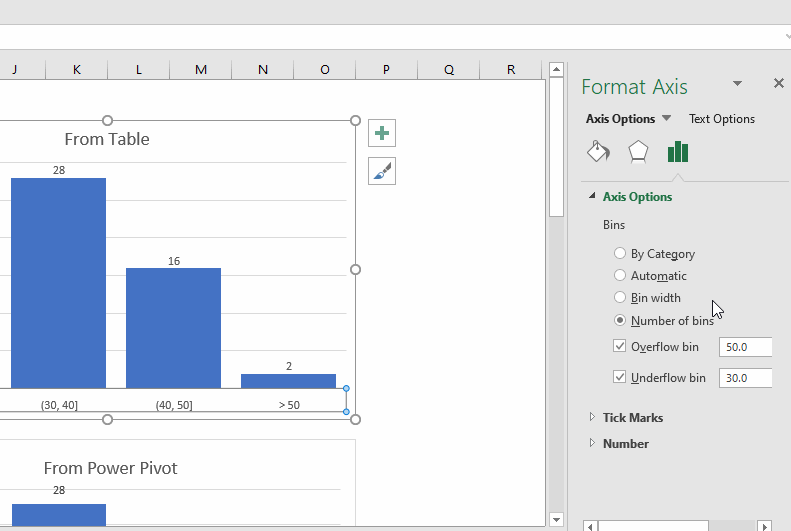Click the worksheet scroll up arrow
This screenshot has width=791, height=531.
point(556,69)
